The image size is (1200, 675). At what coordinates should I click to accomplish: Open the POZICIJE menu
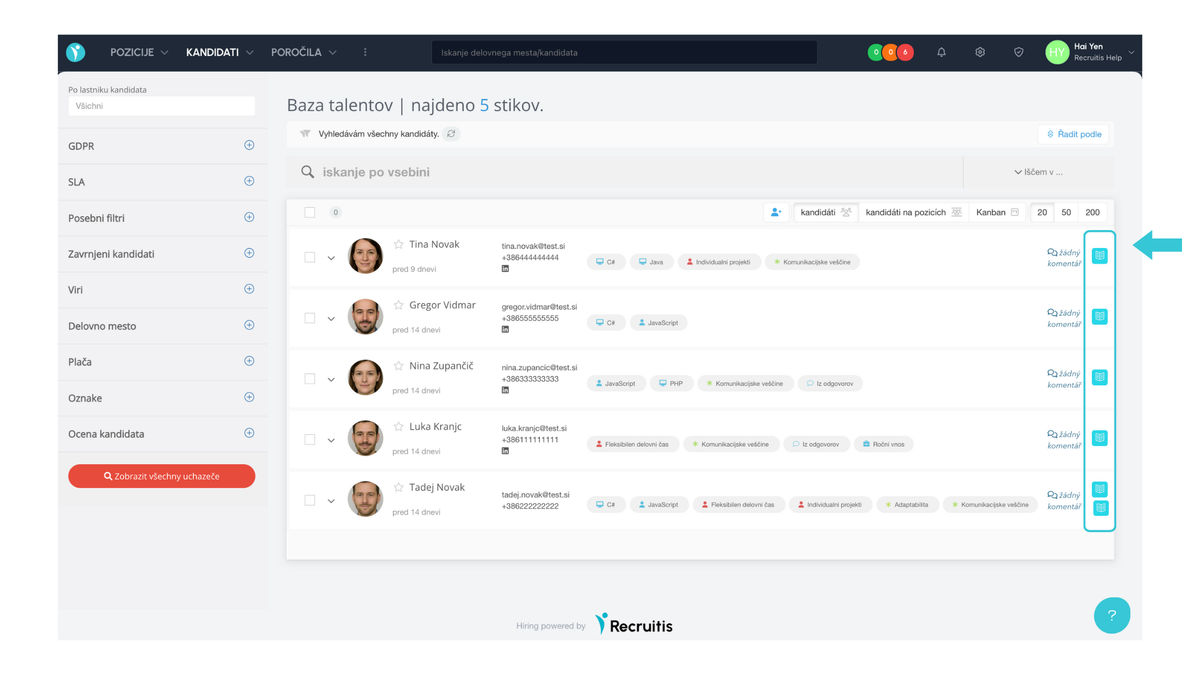coord(139,52)
